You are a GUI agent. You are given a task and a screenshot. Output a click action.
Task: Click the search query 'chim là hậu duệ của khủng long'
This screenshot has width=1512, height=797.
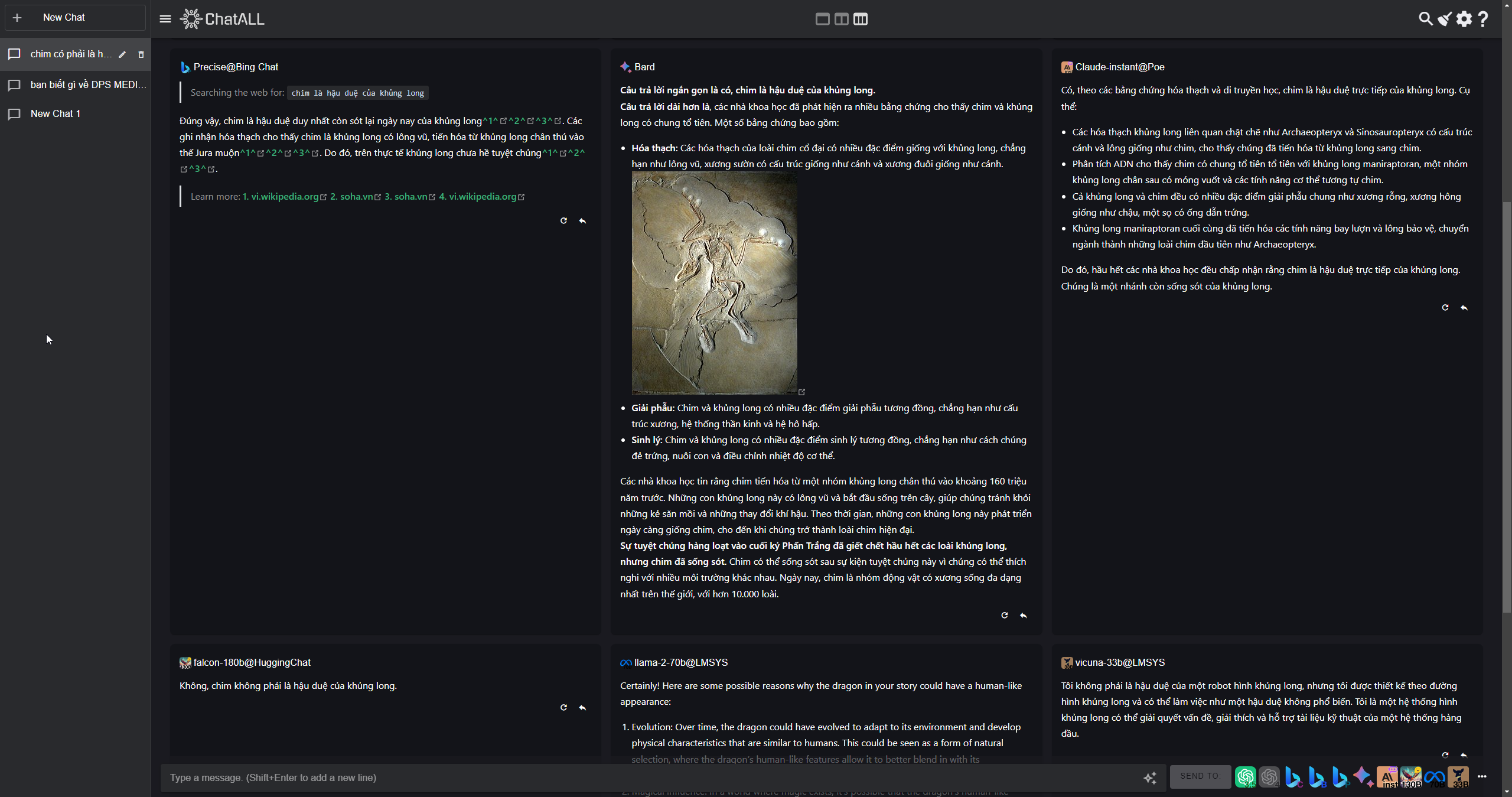[358, 93]
